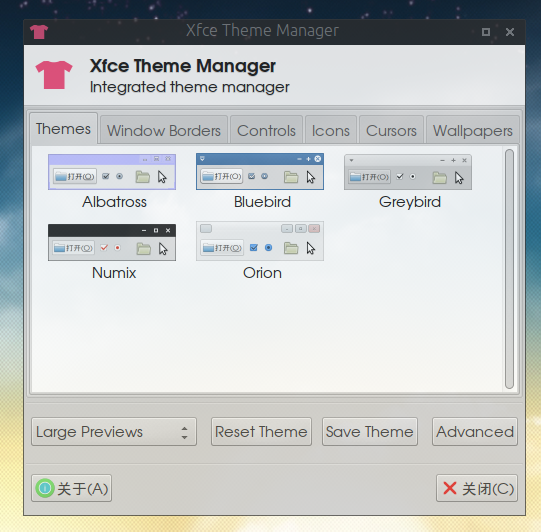Open the Advanced settings button
This screenshot has height=532, width=541.
[x=475, y=432]
